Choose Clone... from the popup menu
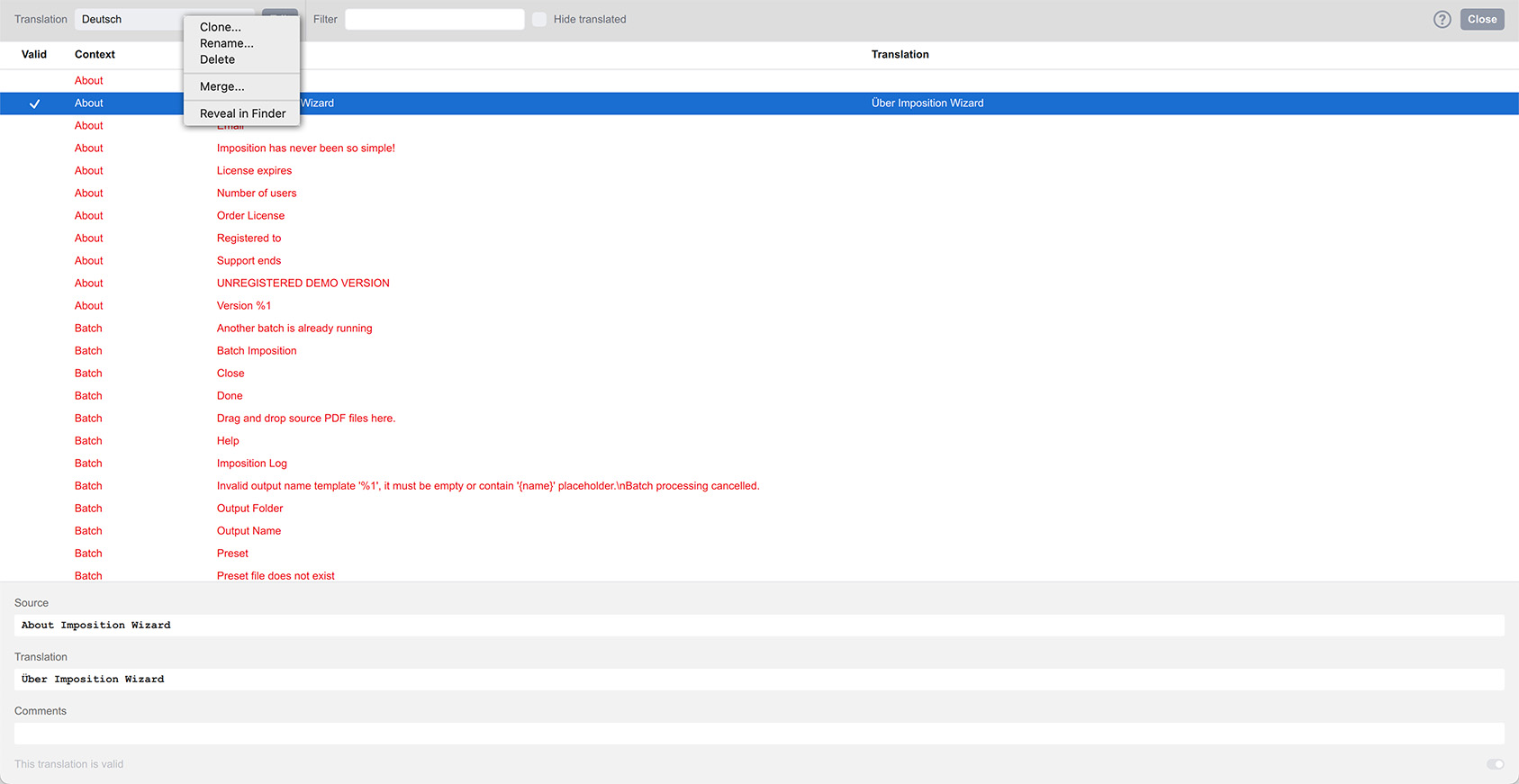 221,27
